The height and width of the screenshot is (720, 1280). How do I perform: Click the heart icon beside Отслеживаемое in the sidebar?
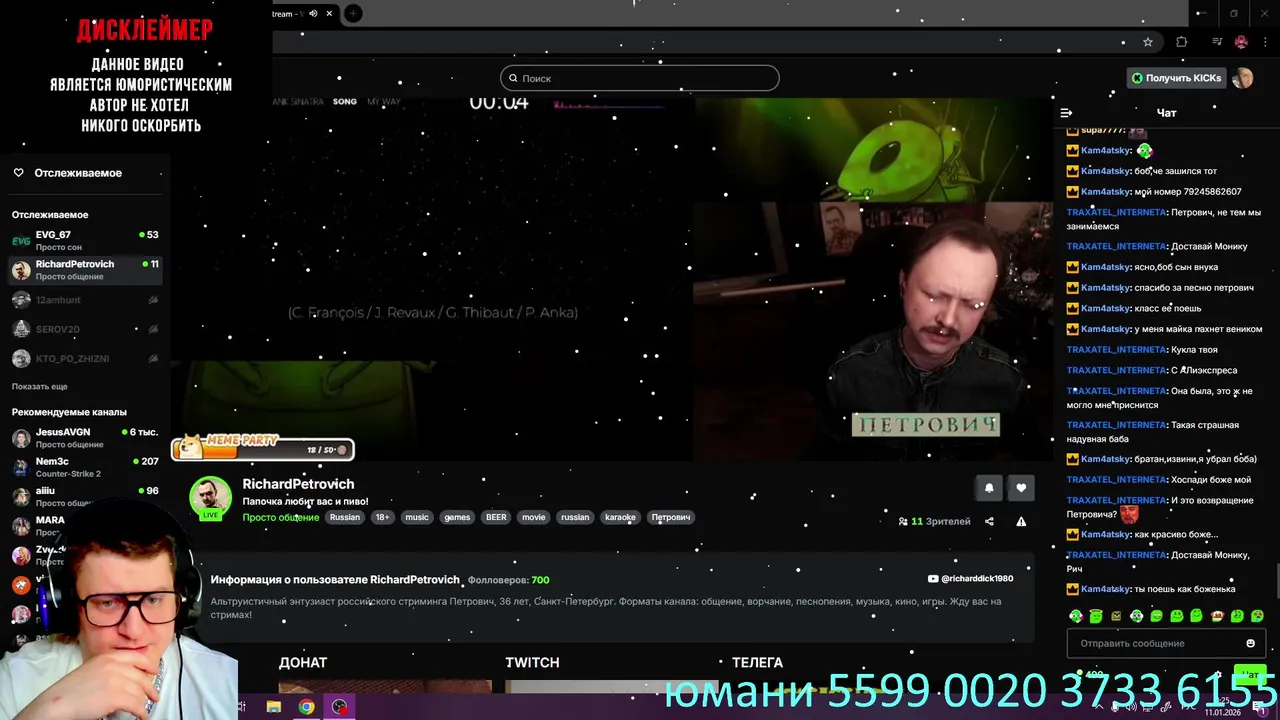(x=18, y=173)
